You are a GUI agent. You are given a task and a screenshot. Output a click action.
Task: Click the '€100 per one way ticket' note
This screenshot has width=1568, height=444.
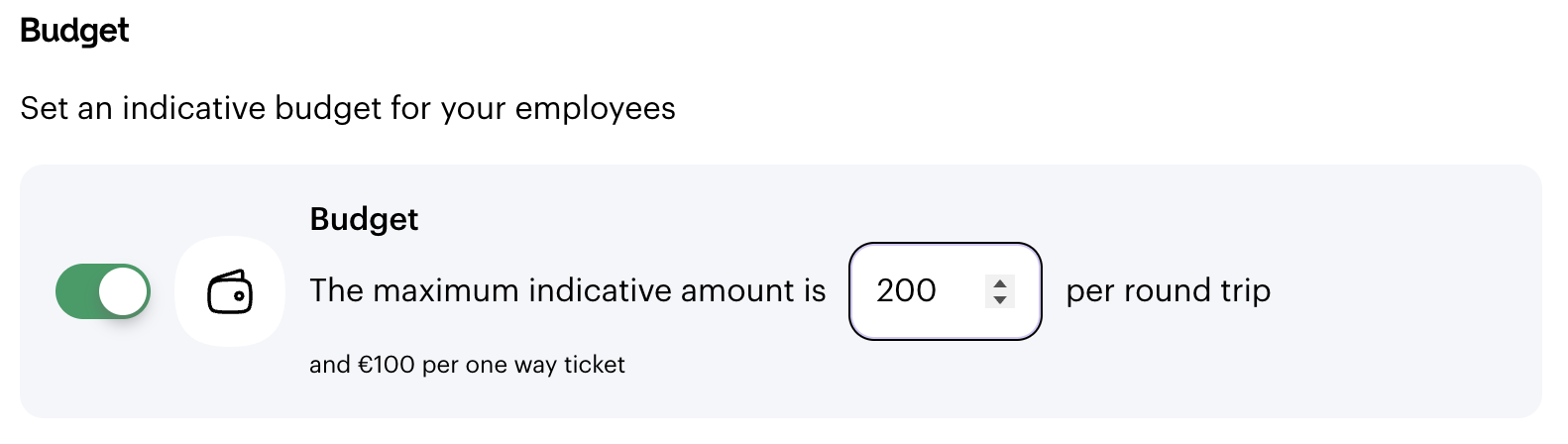[x=492, y=365]
